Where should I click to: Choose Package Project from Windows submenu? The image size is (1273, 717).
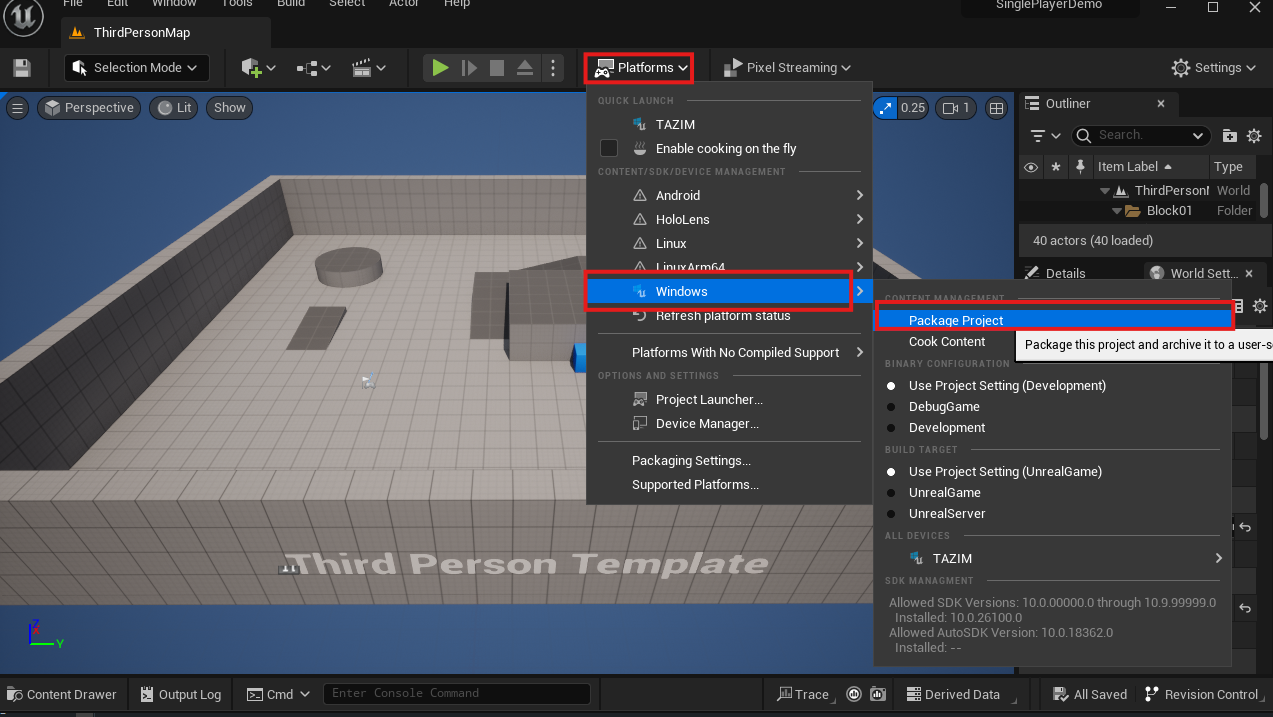point(955,321)
